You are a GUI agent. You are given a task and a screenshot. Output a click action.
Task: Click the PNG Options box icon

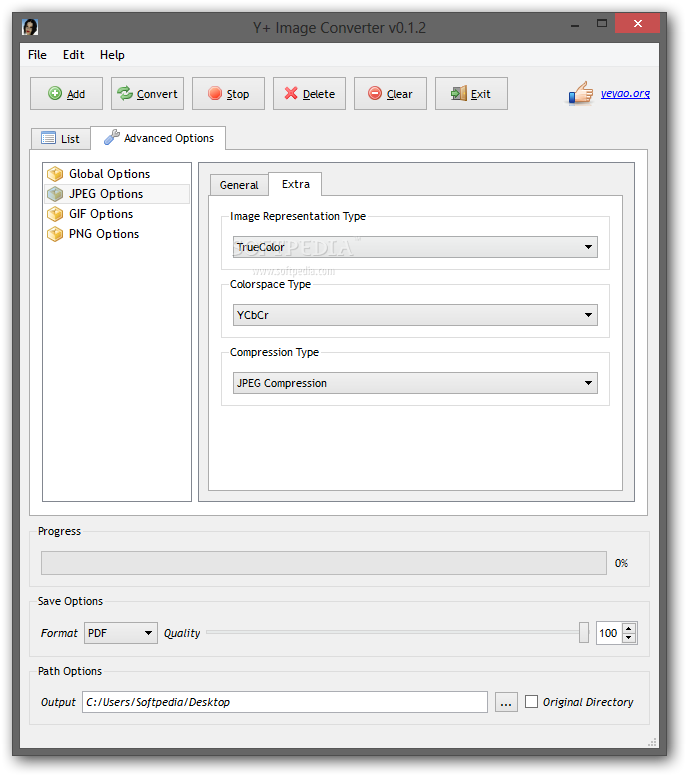pyautogui.click(x=55, y=234)
